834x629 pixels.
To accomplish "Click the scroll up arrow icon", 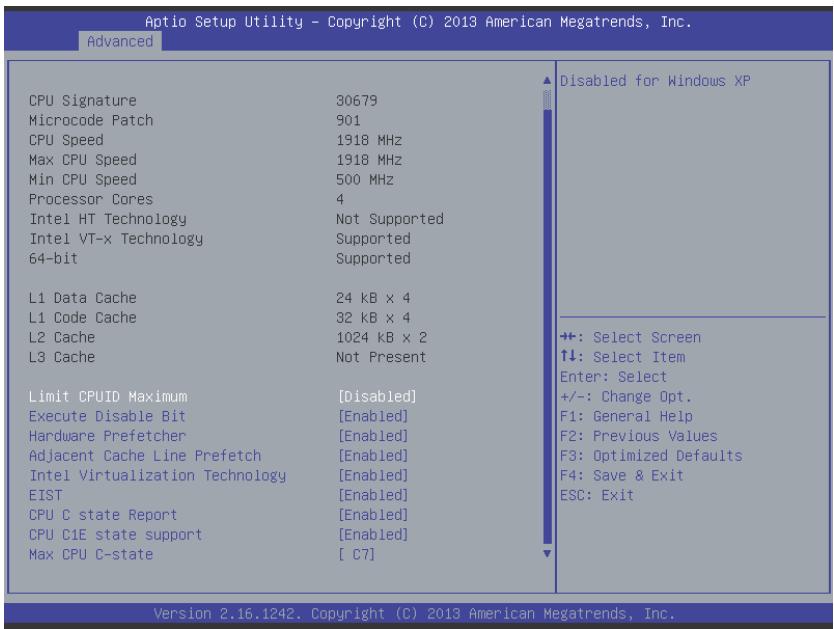I will 547,81.
